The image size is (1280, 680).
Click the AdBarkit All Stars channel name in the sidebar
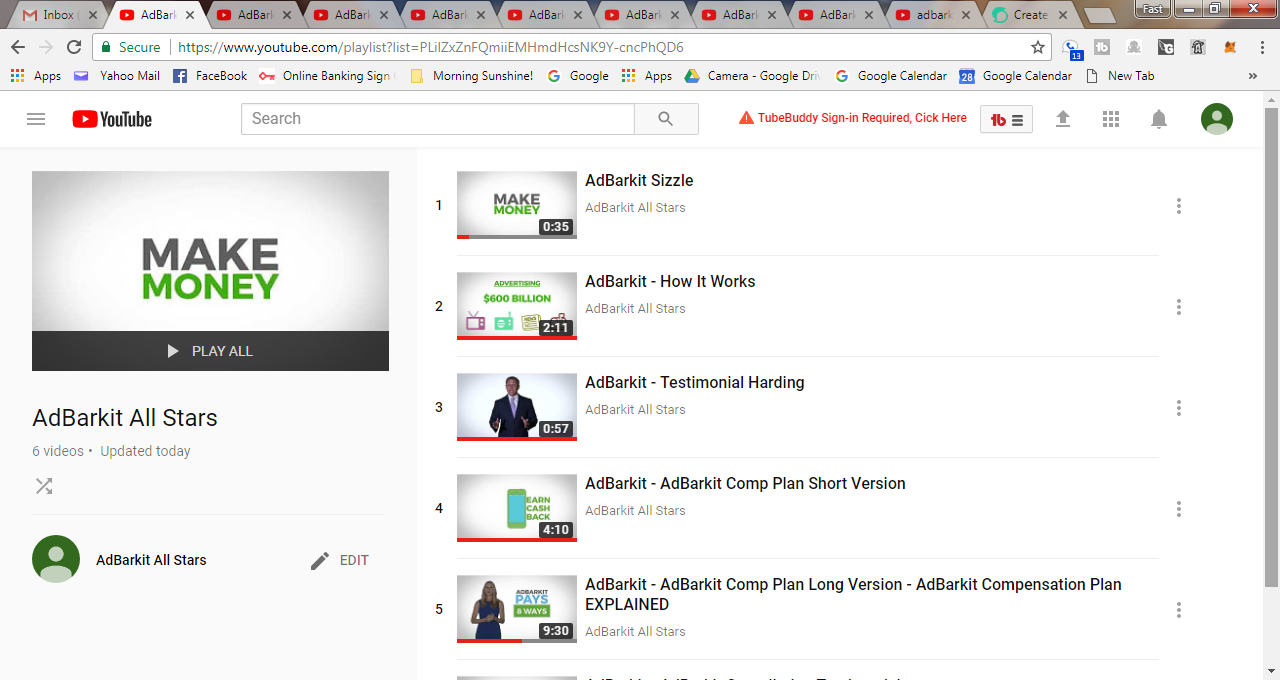[x=151, y=560]
